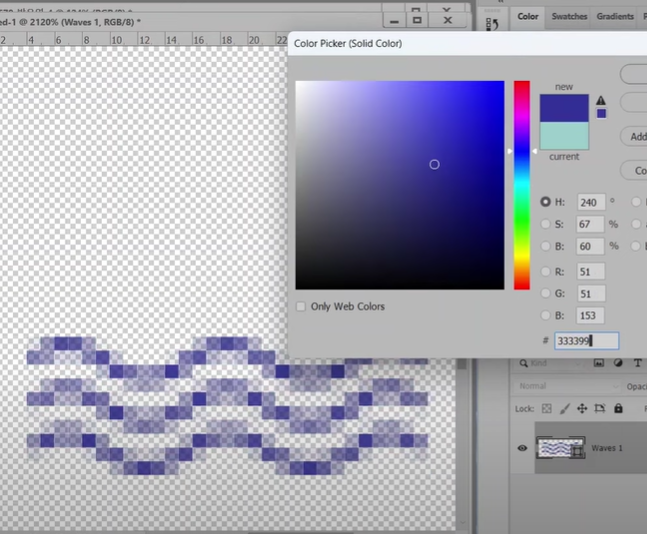The width and height of the screenshot is (647, 534).
Task: Switch to the Gradients panel tab
Action: [x=615, y=17]
